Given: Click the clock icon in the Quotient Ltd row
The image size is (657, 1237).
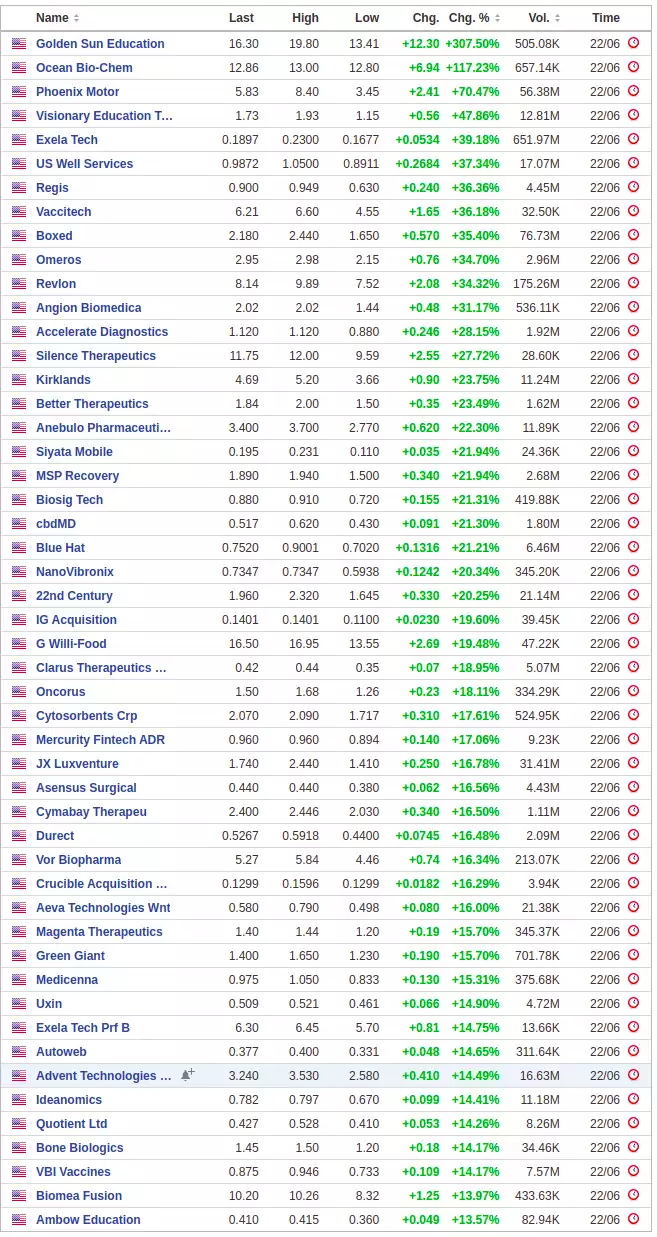Looking at the screenshot, I should click(x=633, y=1123).
